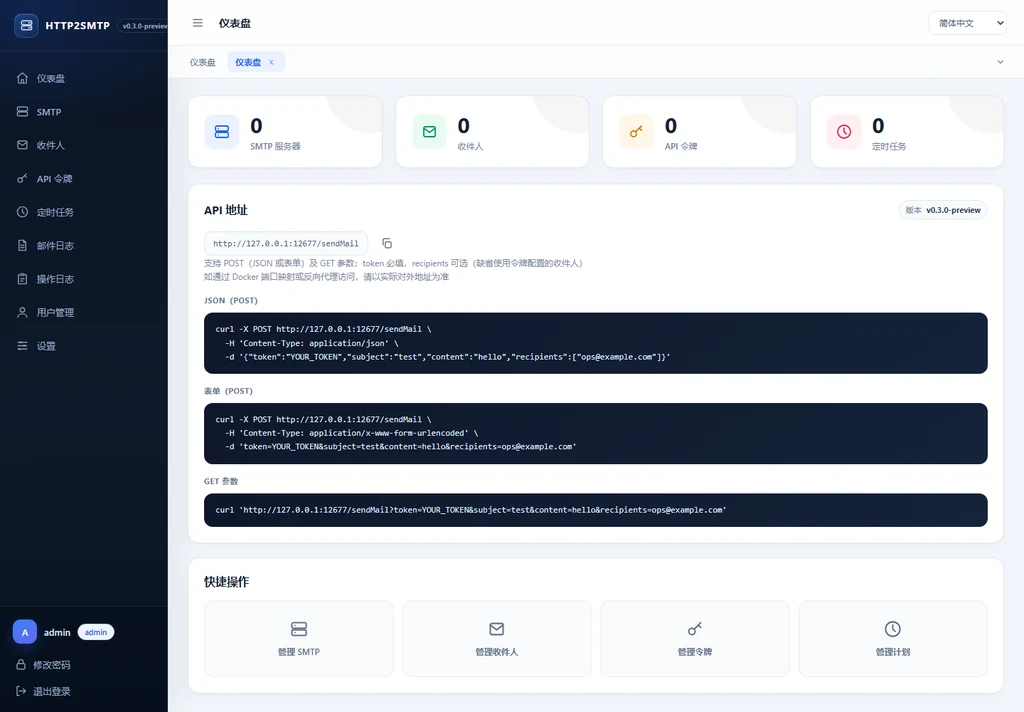This screenshot has height=712, width=1024.
Task: Click the home icon beside 仪表盘 in sidebar
Action: pos(22,78)
